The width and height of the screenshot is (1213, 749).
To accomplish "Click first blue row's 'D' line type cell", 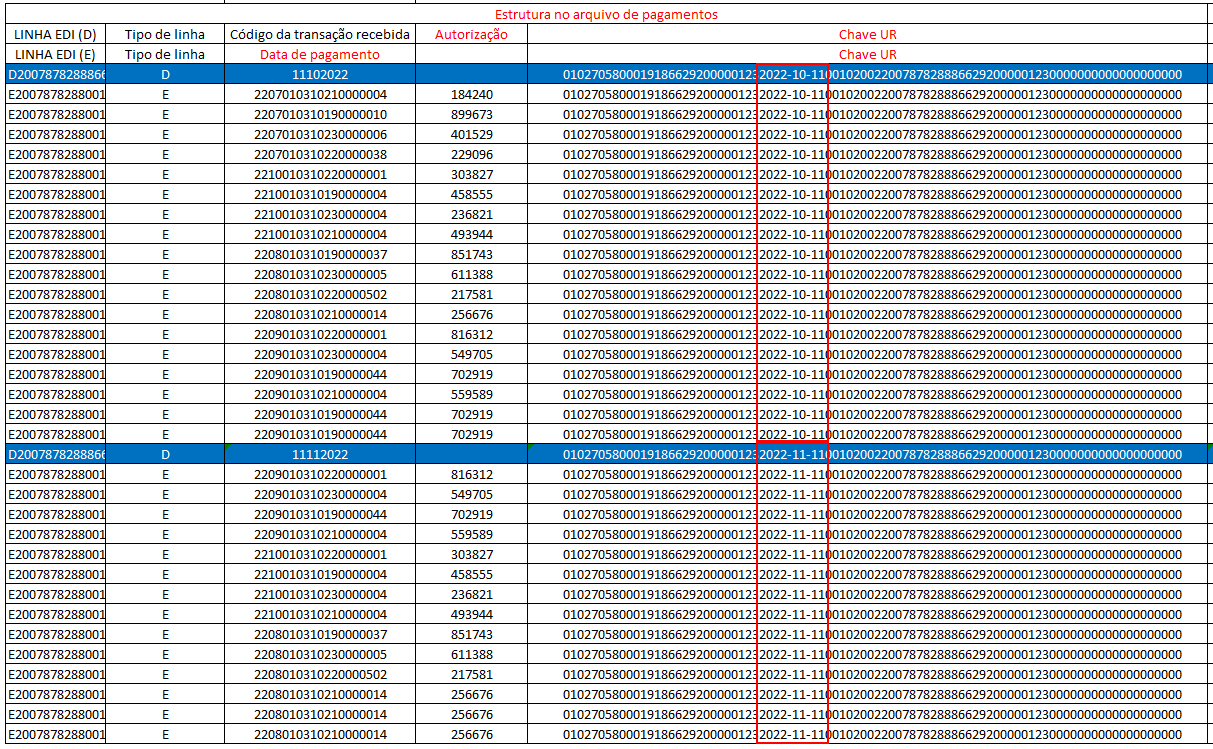I will [x=165, y=74].
